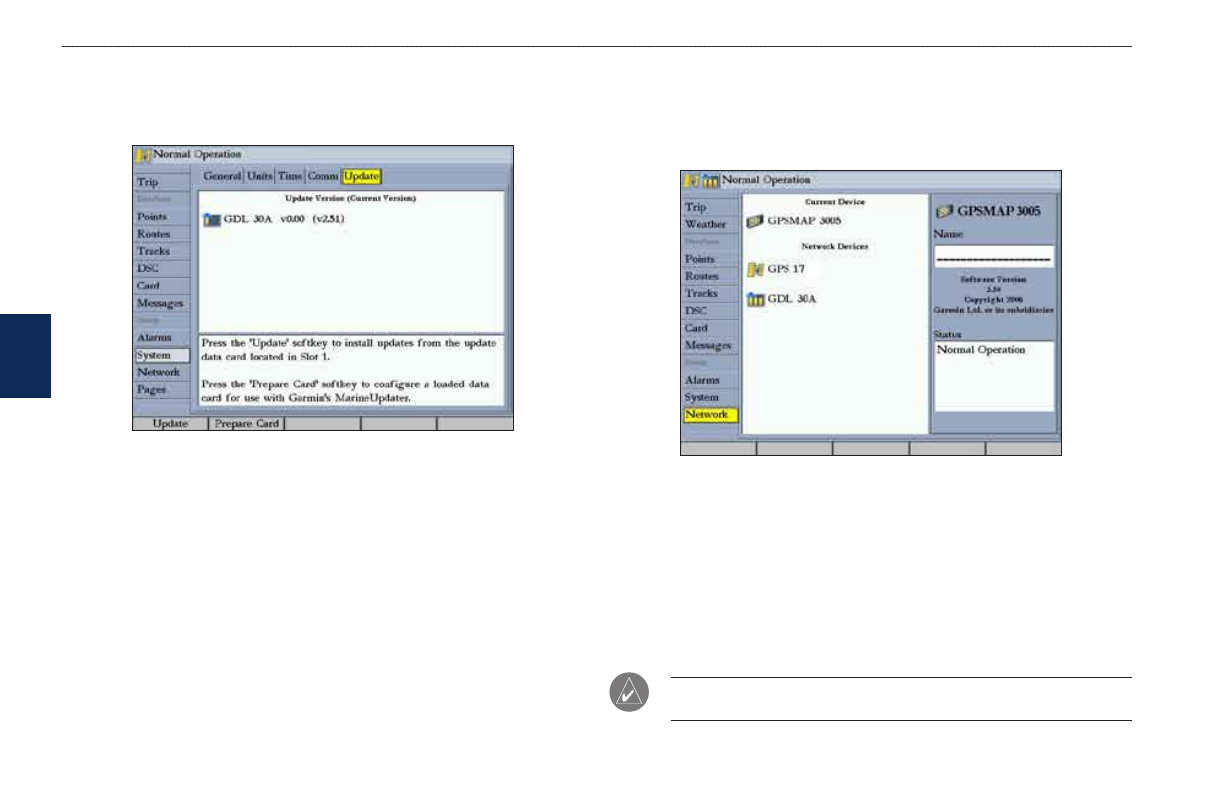The width and height of the screenshot is (1224, 796).
Task: Select the "GPSMAP 3005" text under Current Device
Action: (805, 220)
